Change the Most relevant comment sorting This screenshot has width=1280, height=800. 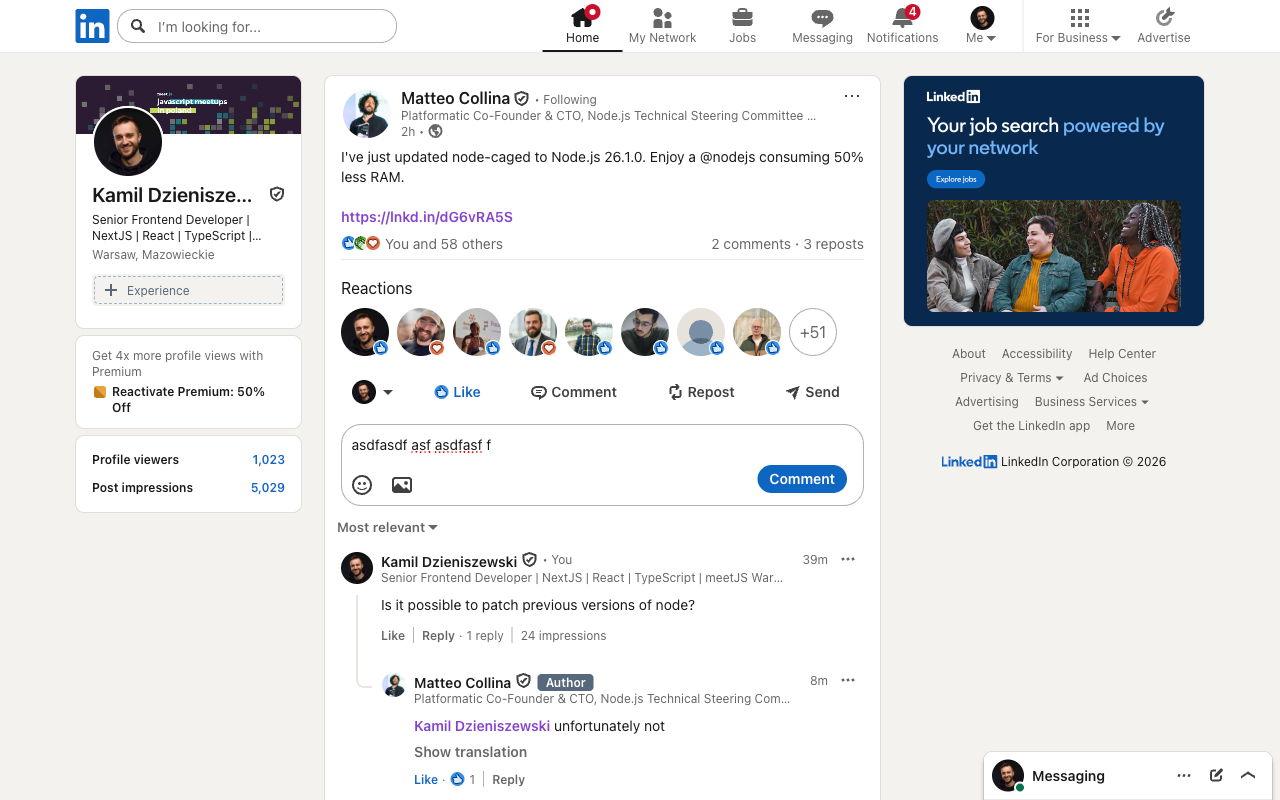pyautogui.click(x=387, y=527)
